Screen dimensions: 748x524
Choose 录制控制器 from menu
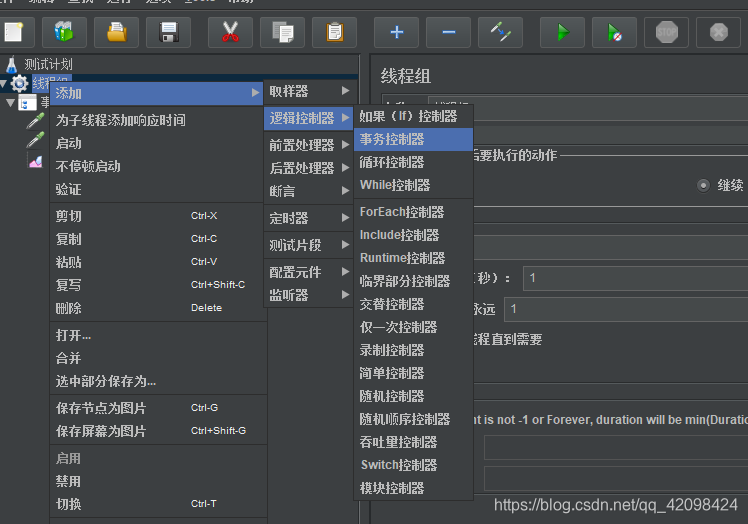[x=413, y=350]
